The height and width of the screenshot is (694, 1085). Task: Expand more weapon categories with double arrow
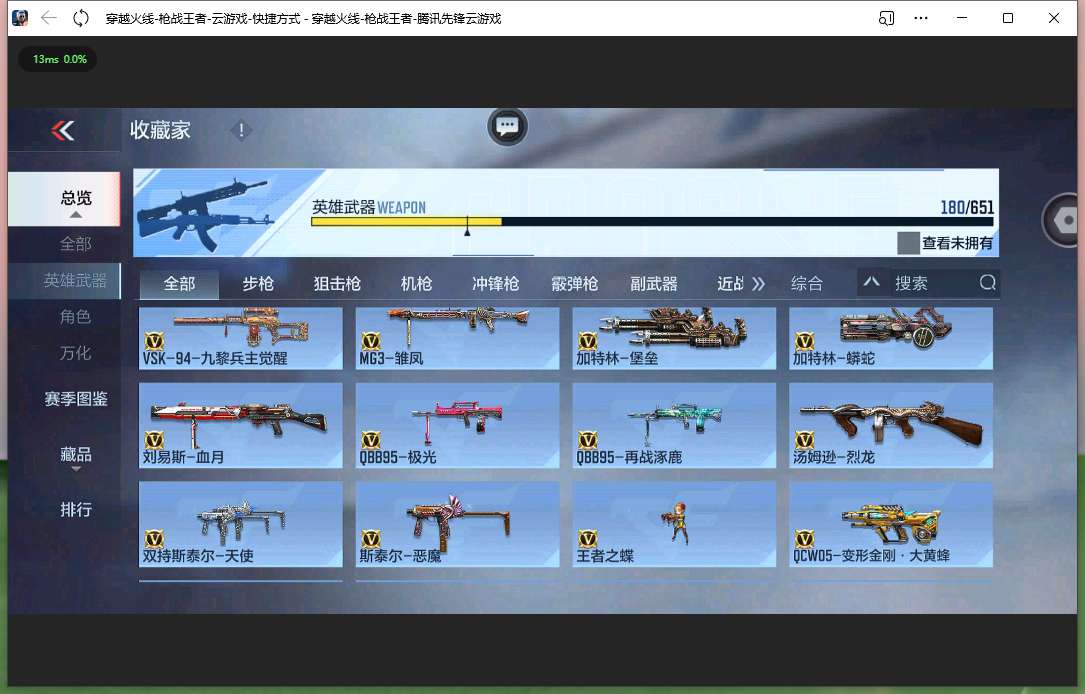pyautogui.click(x=758, y=284)
